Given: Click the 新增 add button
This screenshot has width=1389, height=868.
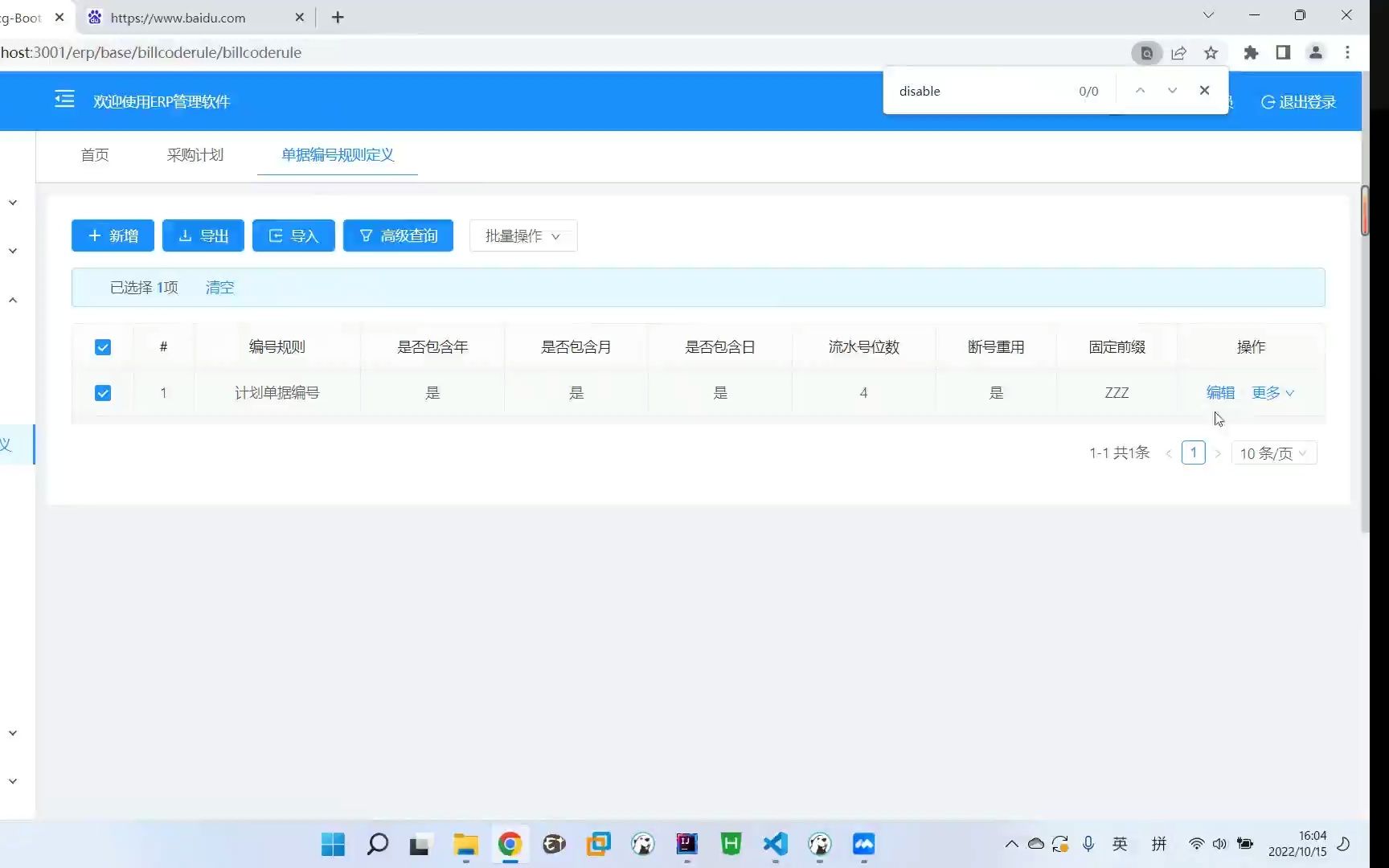Looking at the screenshot, I should click(x=113, y=235).
